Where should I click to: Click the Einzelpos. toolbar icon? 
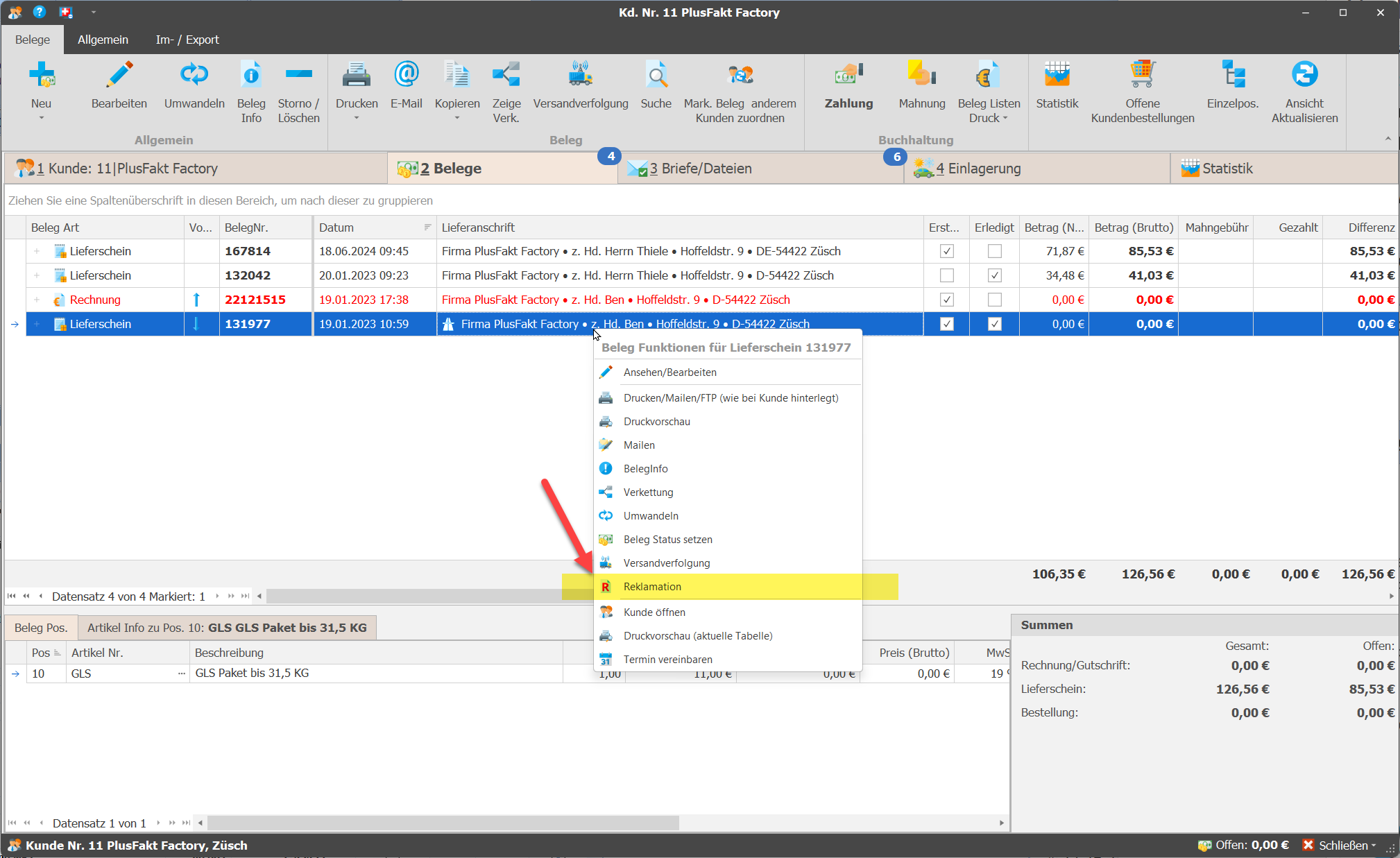click(1233, 74)
